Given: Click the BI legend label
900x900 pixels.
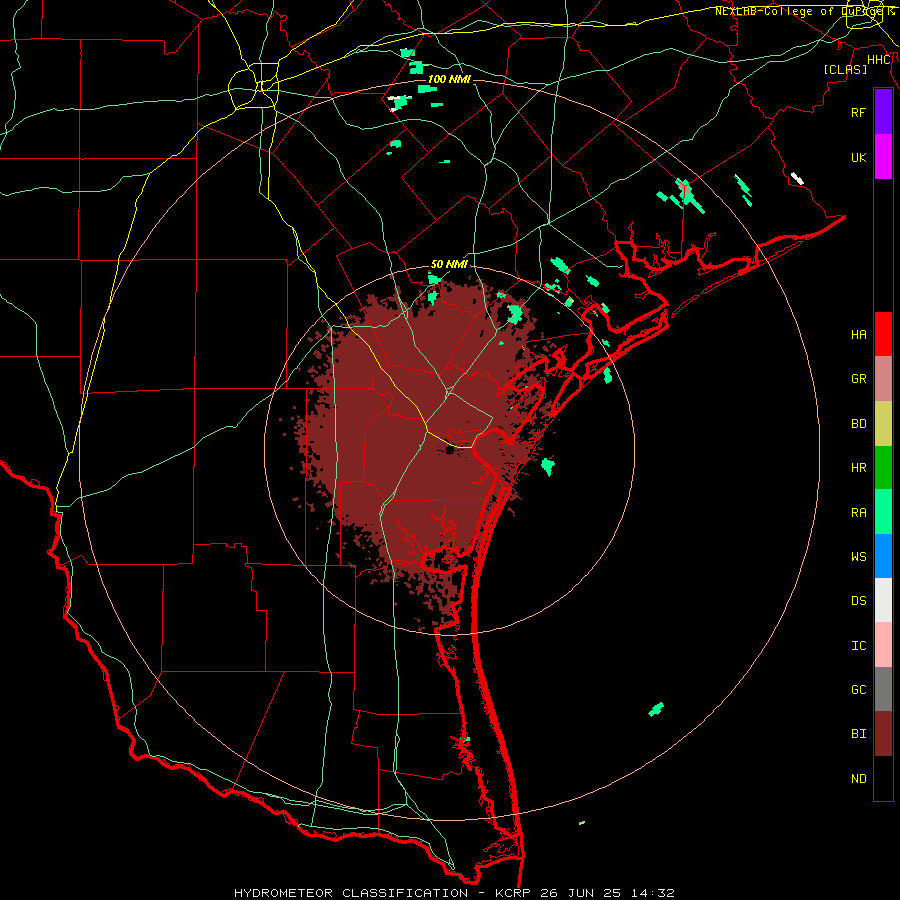Looking at the screenshot, I should tap(858, 734).
